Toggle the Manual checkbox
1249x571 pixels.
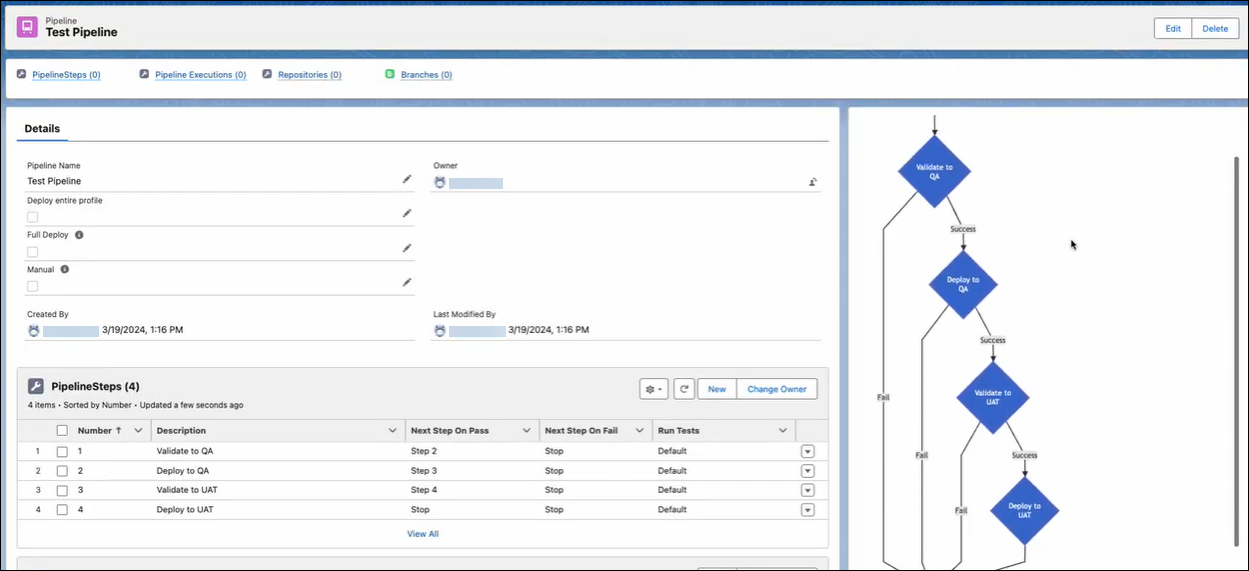tap(33, 286)
